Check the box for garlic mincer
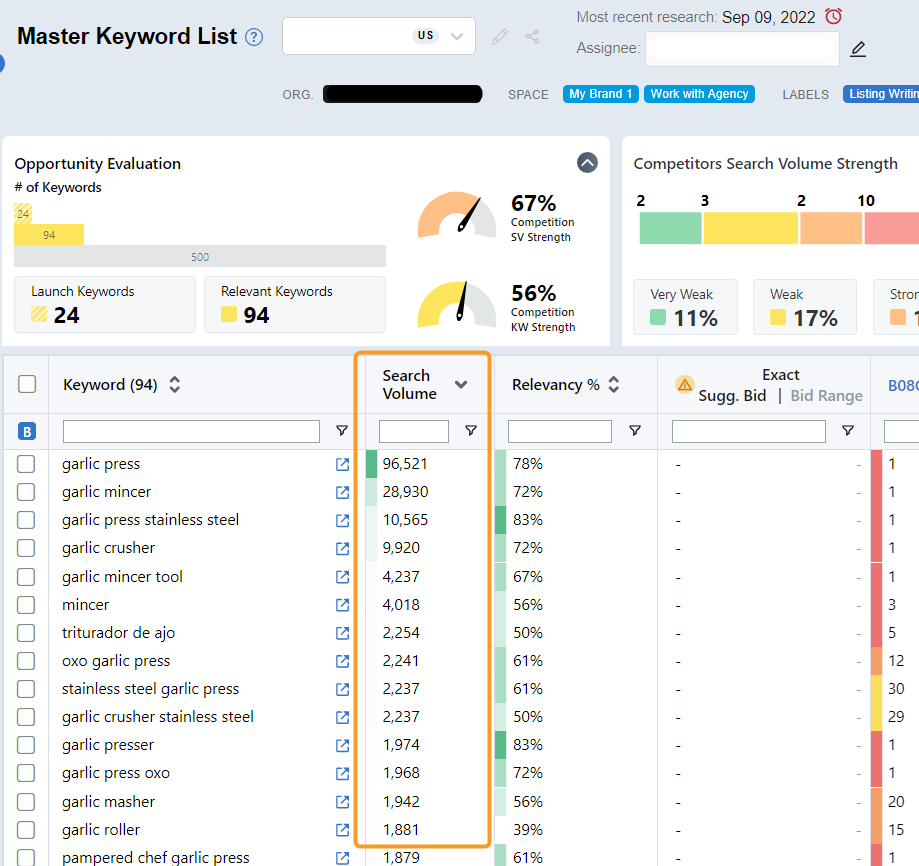 (26, 492)
